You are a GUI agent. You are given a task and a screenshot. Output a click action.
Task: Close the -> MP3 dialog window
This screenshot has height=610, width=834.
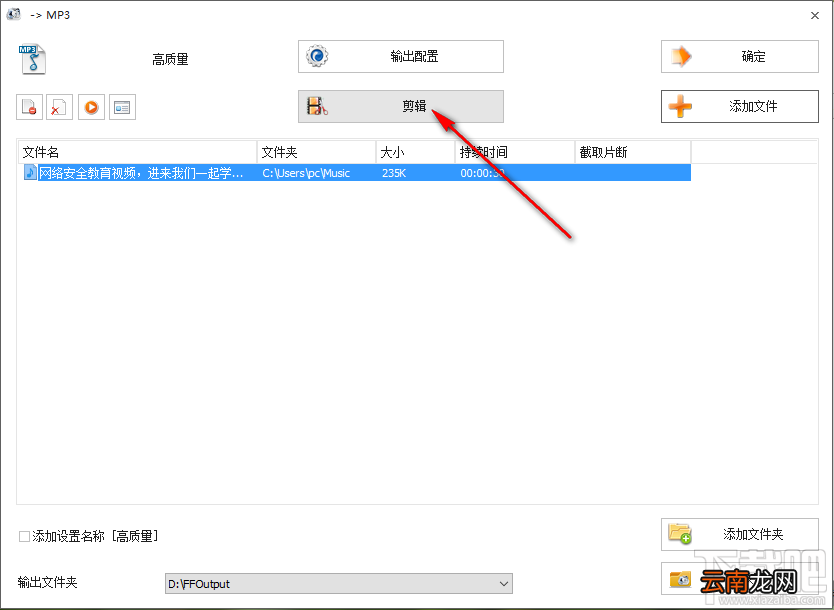(815, 15)
